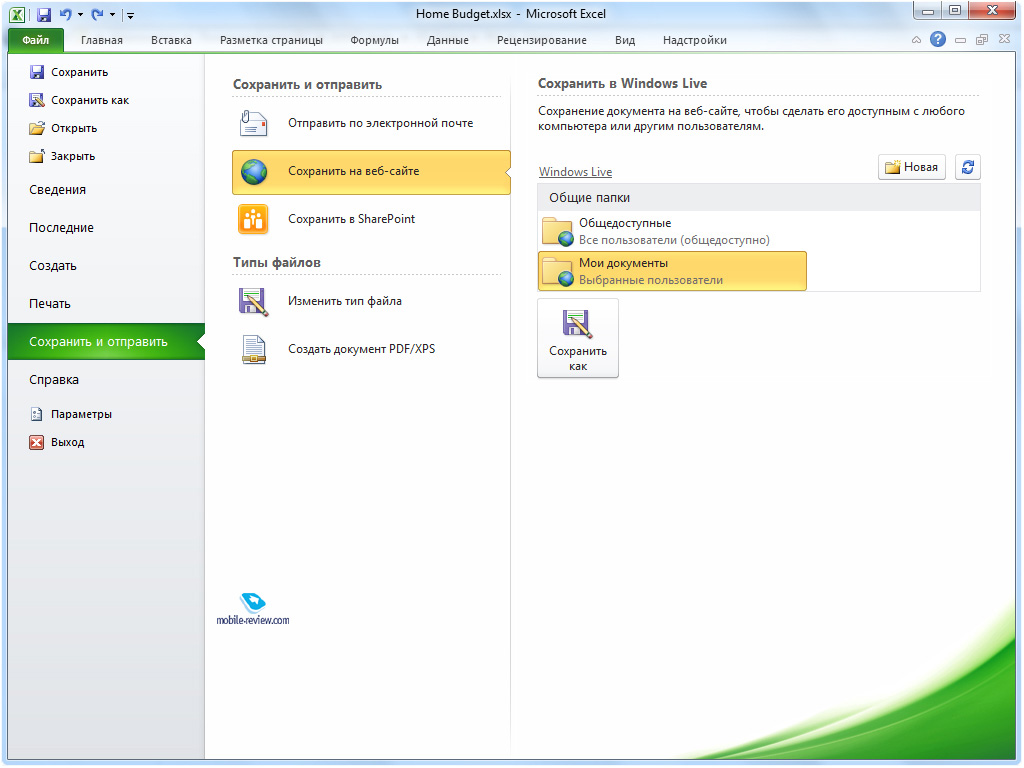Select the Данные tab
Image resolution: width=1024 pixels, height=768 pixels.
[447, 40]
